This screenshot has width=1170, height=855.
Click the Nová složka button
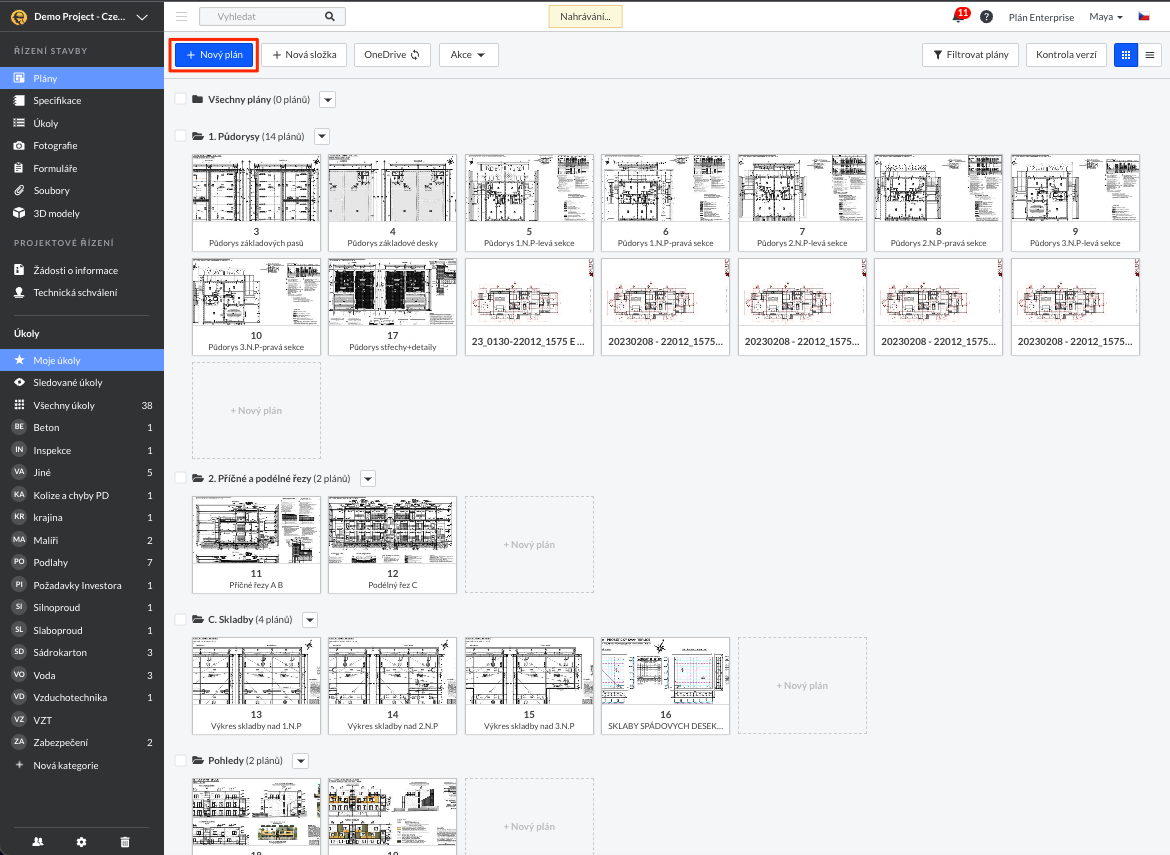304,54
